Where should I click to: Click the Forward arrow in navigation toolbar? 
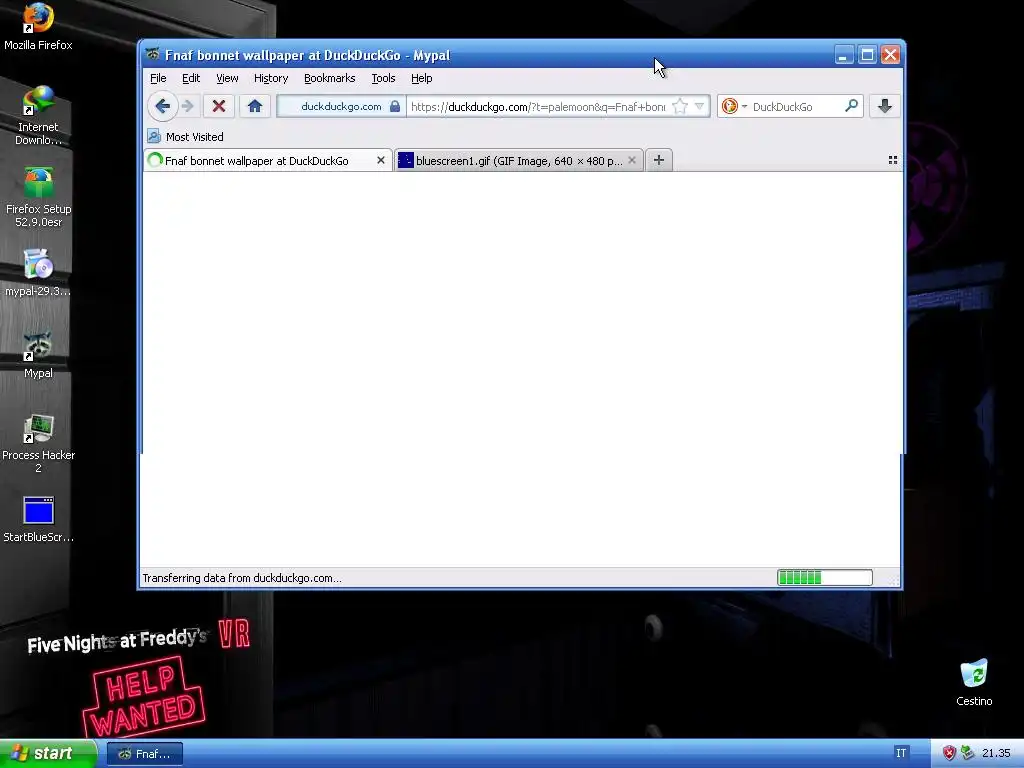tap(188, 106)
